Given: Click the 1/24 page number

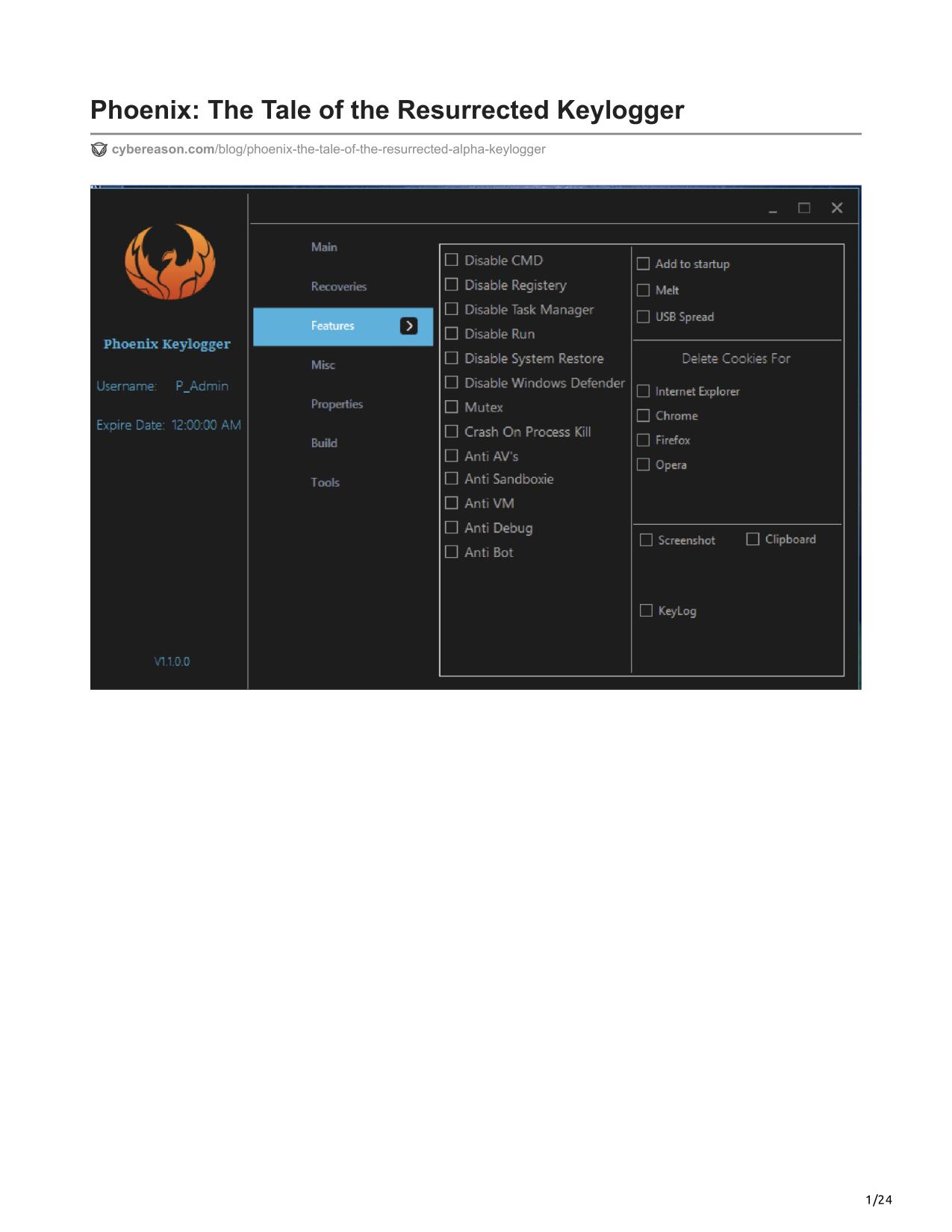Looking at the screenshot, I should tap(879, 1200).
